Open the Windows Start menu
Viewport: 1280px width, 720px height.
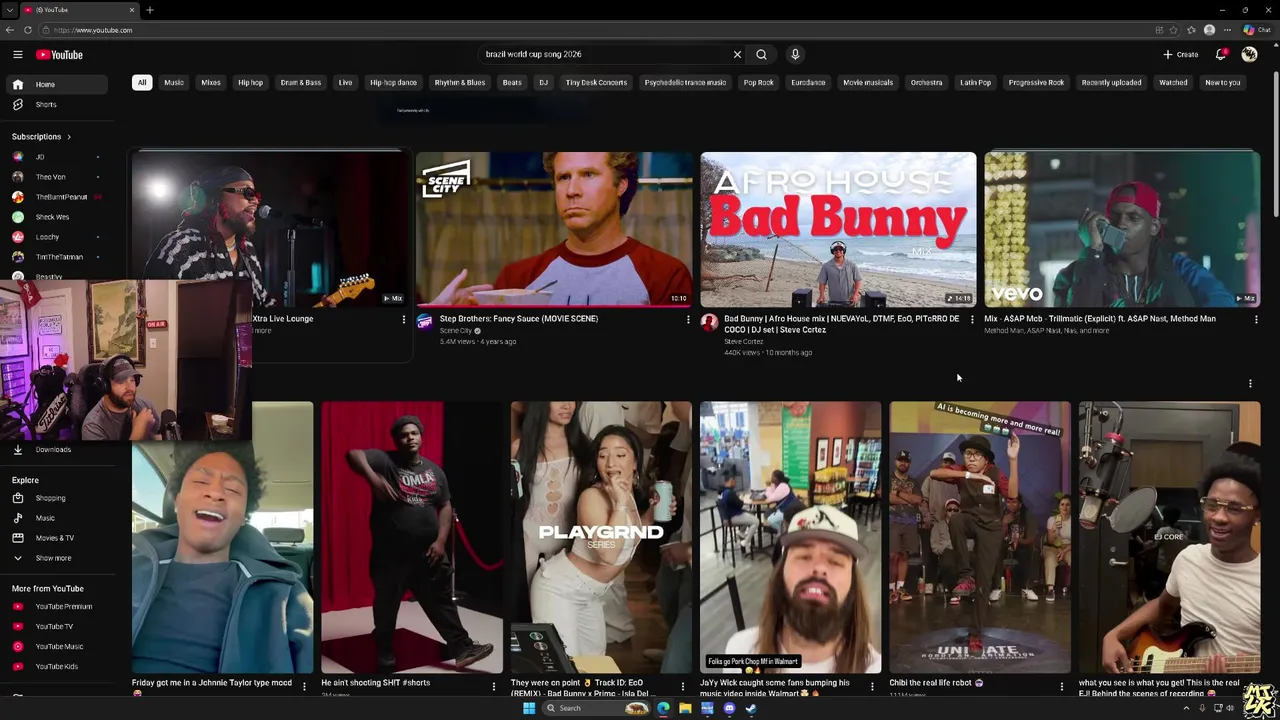pyautogui.click(x=529, y=708)
